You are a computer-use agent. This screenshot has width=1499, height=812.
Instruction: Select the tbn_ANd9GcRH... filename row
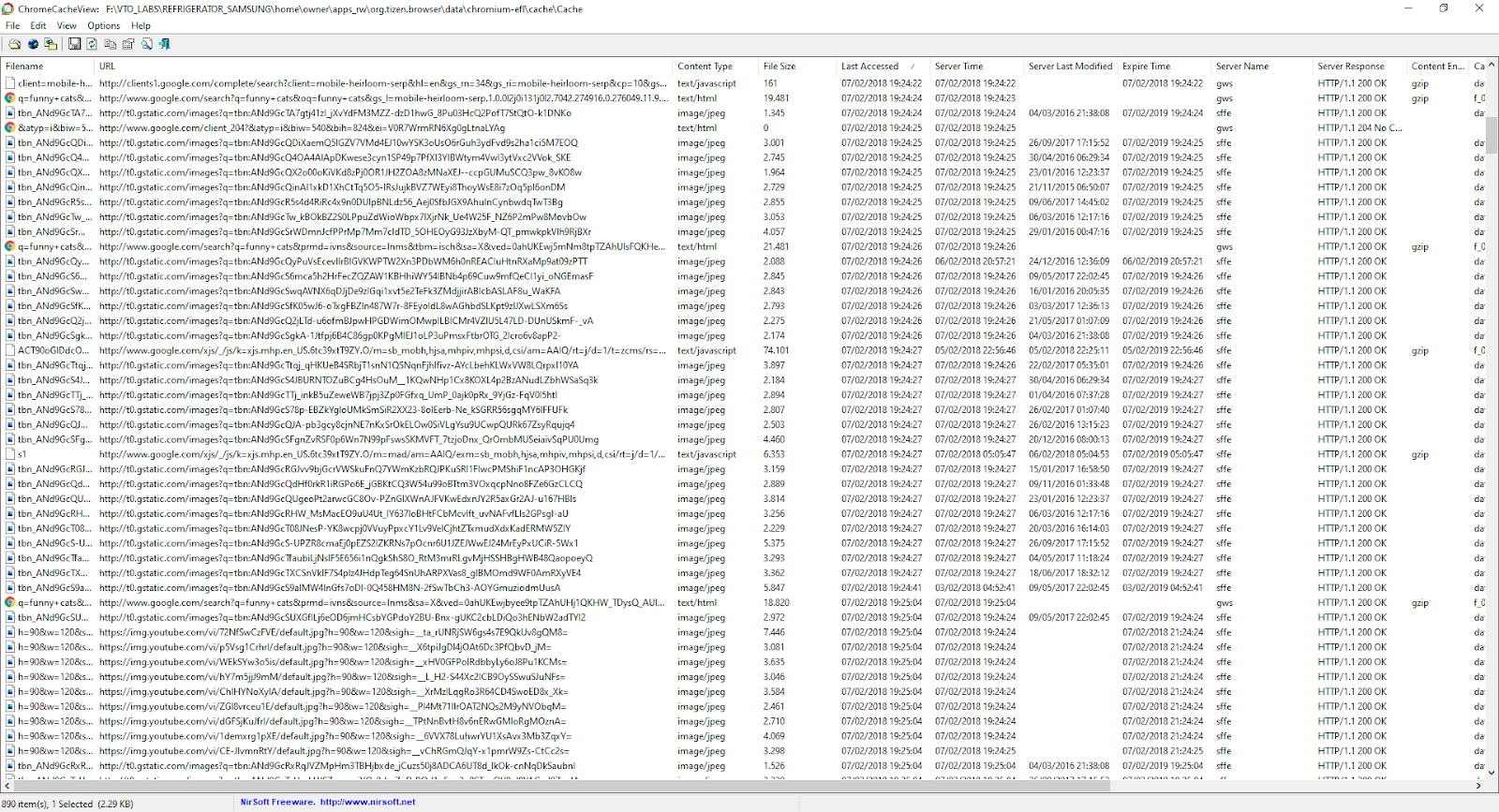(x=52, y=513)
